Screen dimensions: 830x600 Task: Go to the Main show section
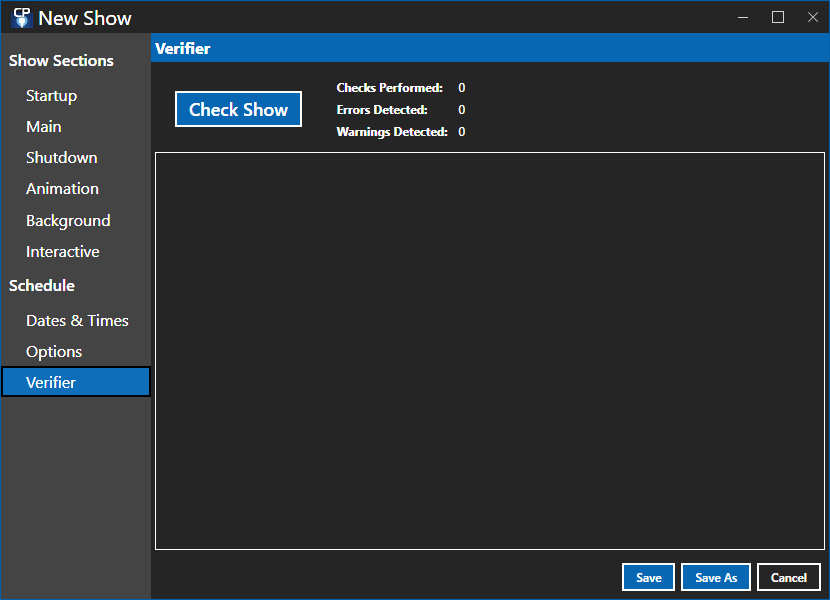(x=43, y=127)
